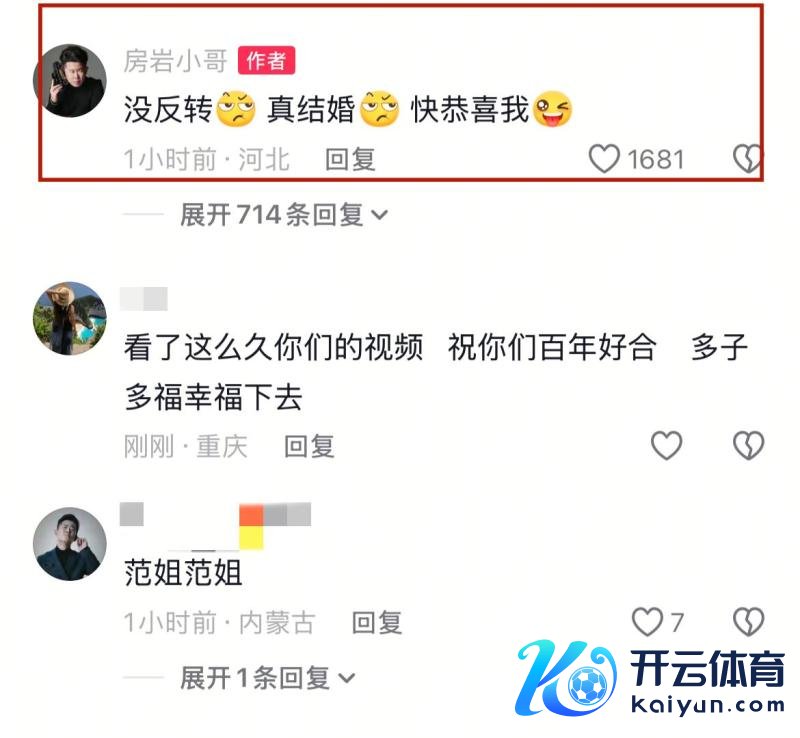The height and width of the screenshot is (738, 800).
Task: Open 房岩小哥's profile avatar
Action: [70, 80]
